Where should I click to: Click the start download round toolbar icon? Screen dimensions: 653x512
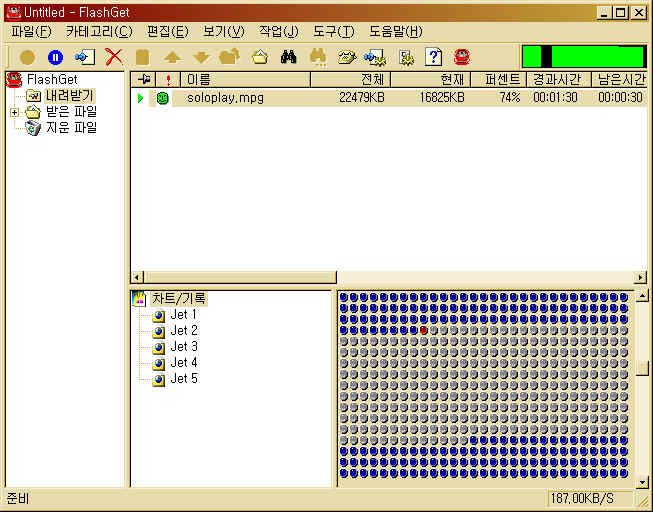pos(27,57)
